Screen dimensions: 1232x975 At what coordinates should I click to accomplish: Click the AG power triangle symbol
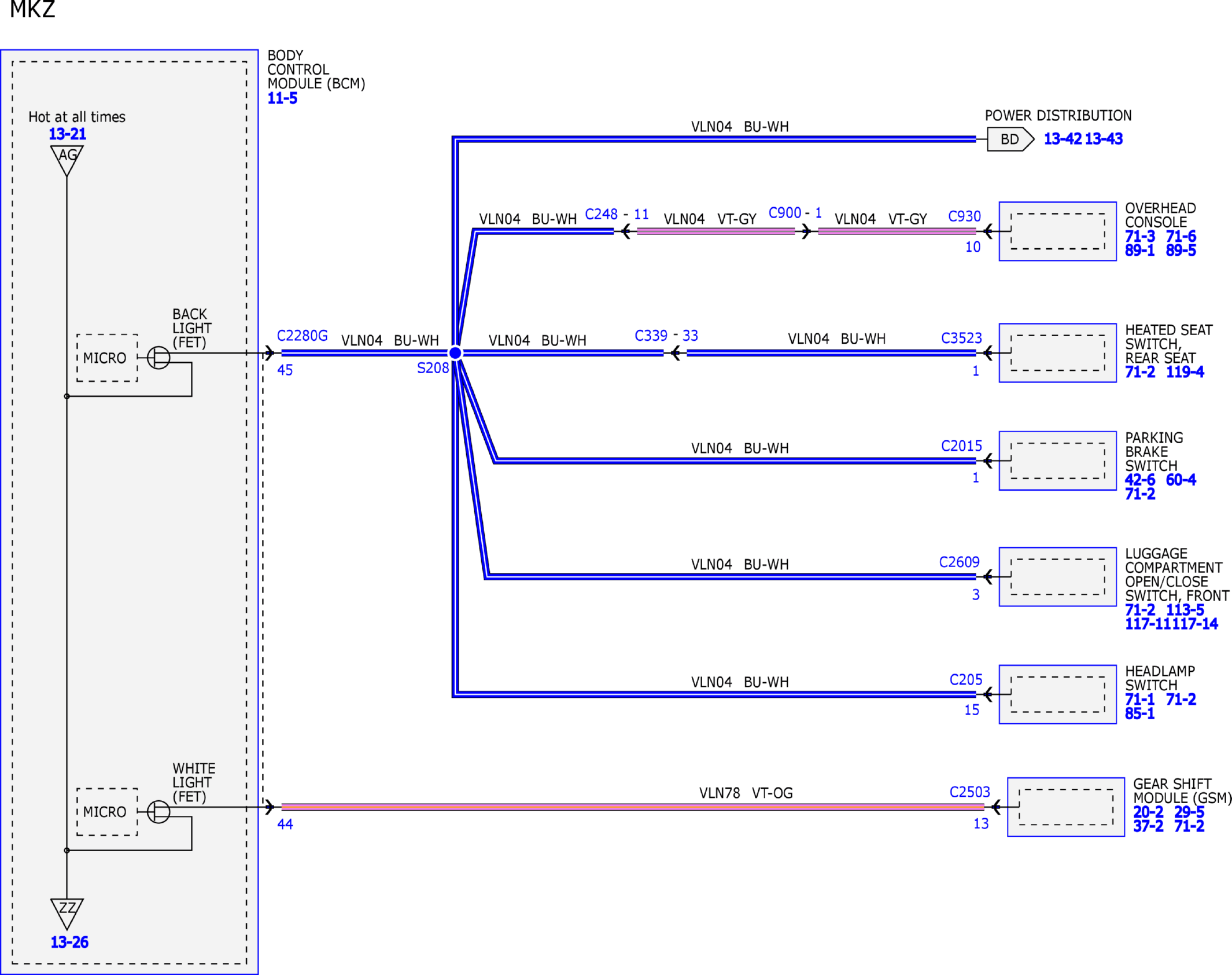point(67,160)
